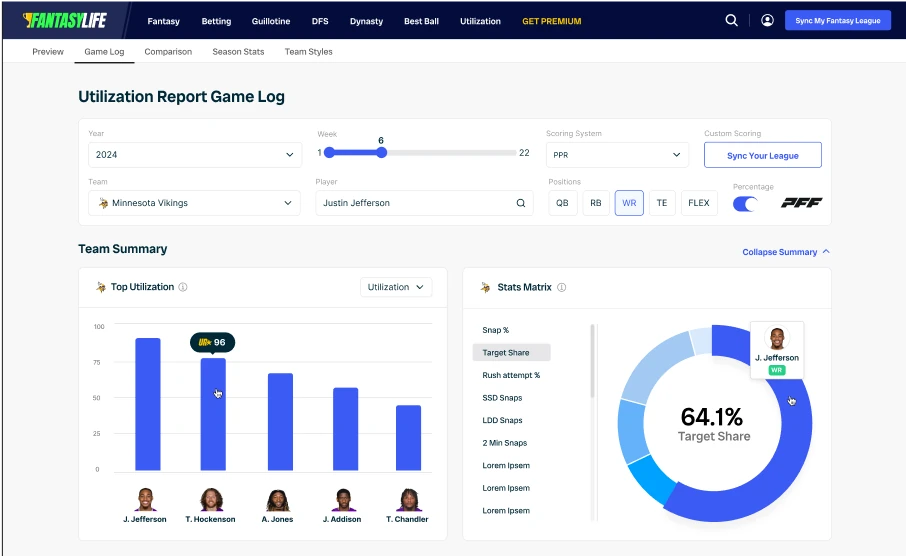Click the Collapse Summary link

tap(785, 252)
